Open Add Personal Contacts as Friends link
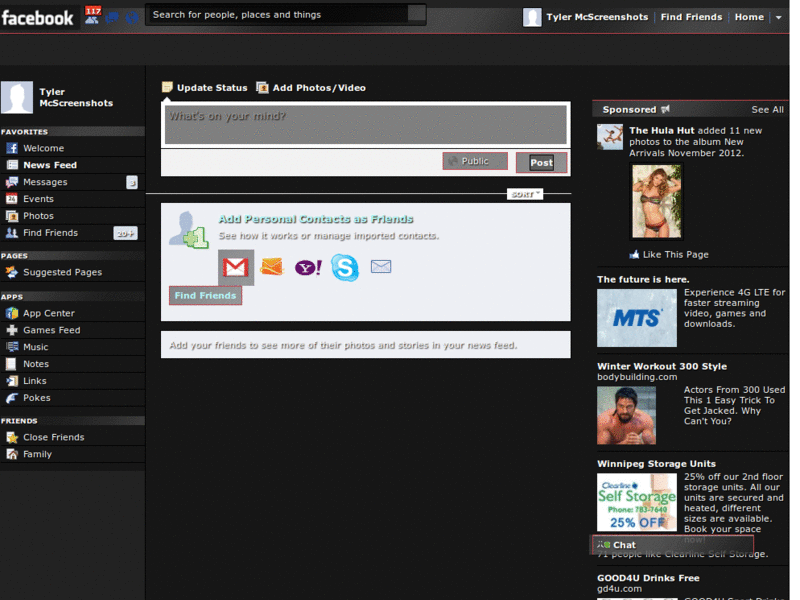This screenshot has height=600, width=800. tap(316, 219)
